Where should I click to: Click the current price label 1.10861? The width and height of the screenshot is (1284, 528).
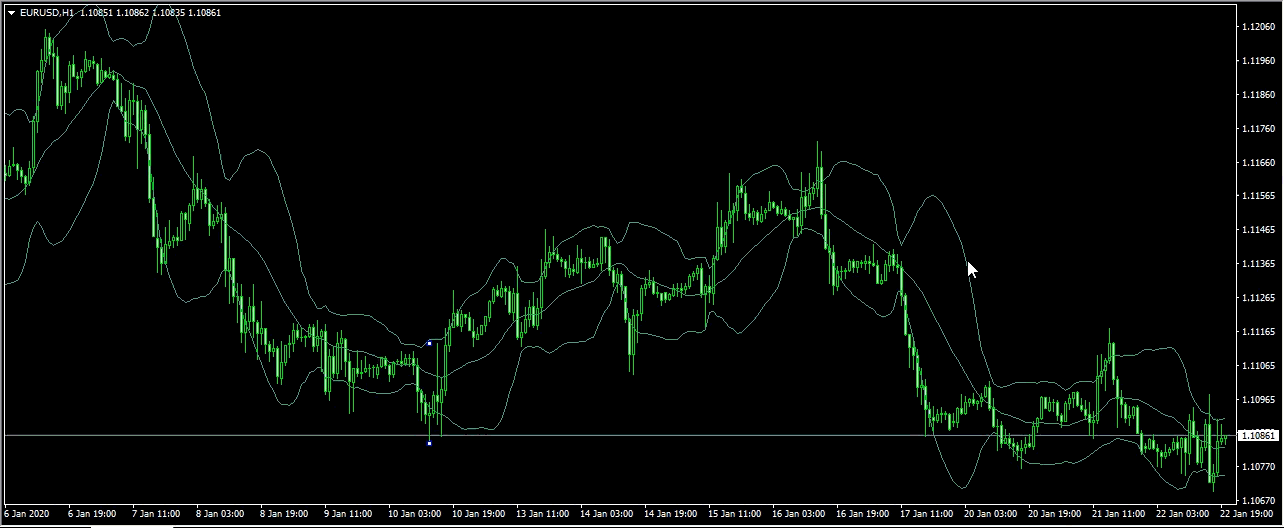tap(1257, 436)
